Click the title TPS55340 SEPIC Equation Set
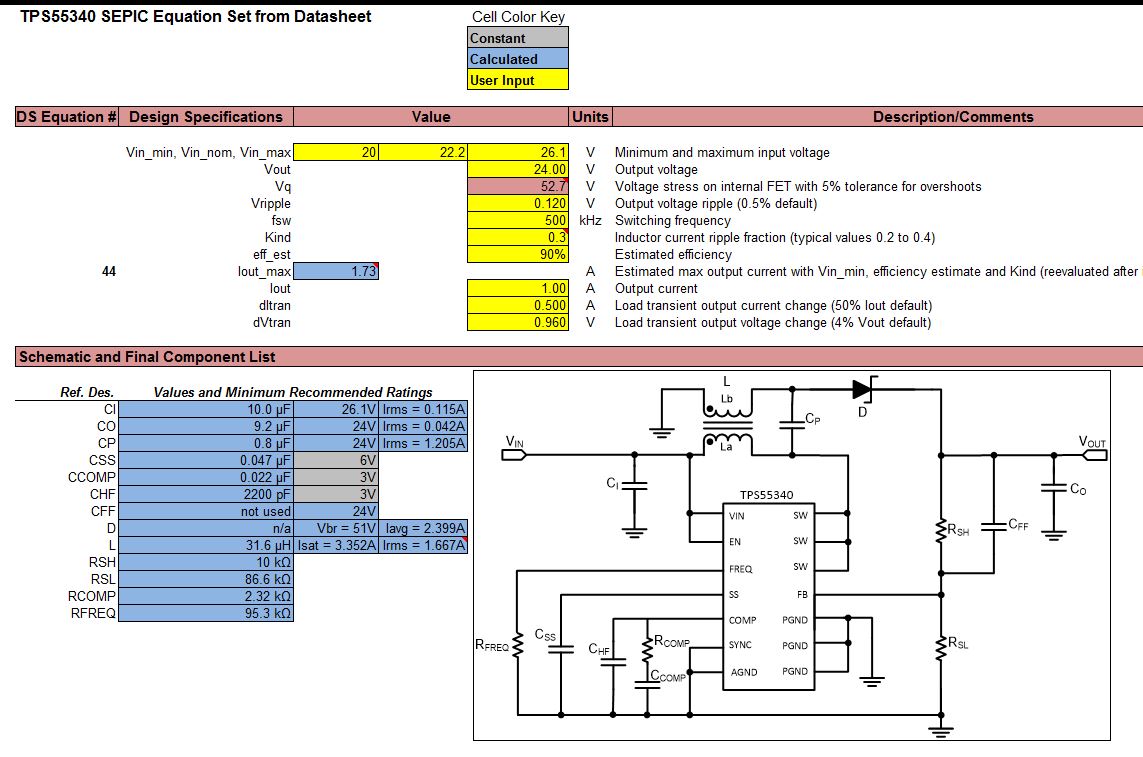 coord(195,16)
